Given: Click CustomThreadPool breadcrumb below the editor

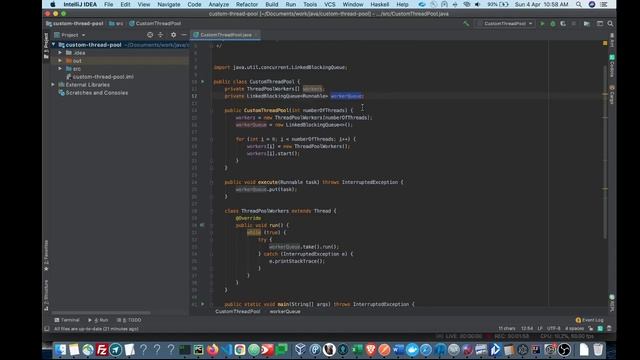Looking at the screenshot, I should 238,311.
